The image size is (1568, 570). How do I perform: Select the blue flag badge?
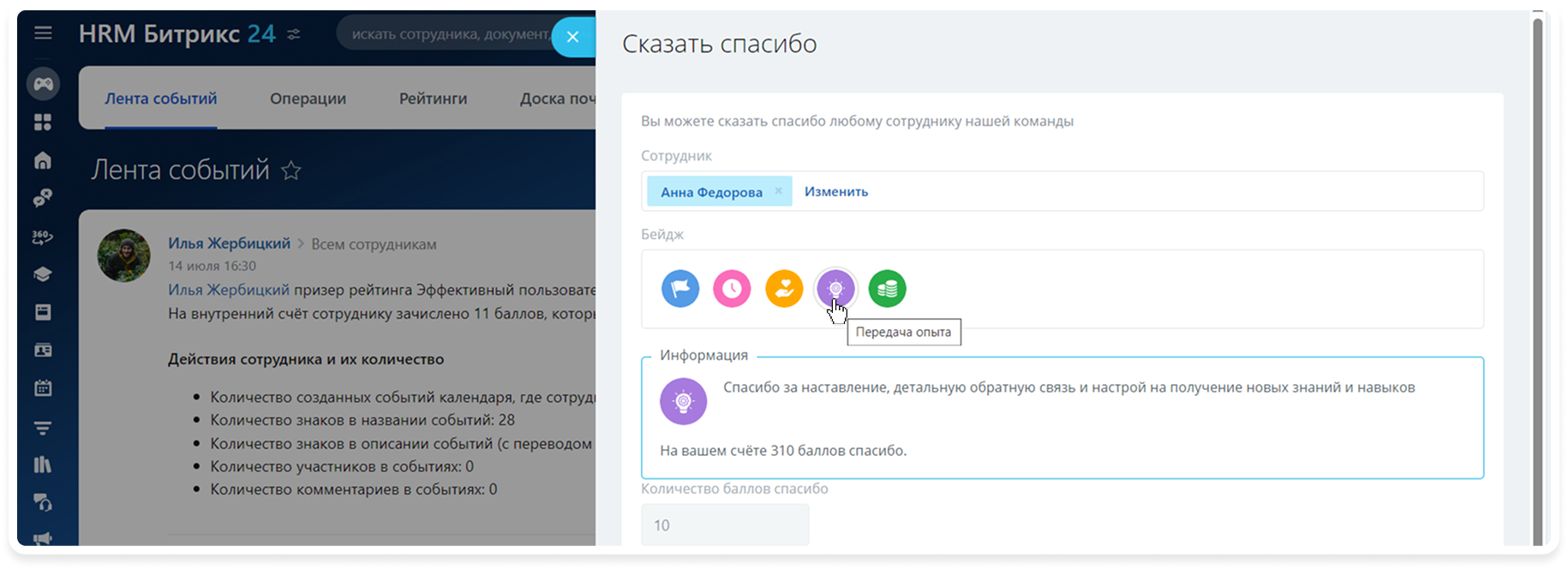(x=680, y=289)
